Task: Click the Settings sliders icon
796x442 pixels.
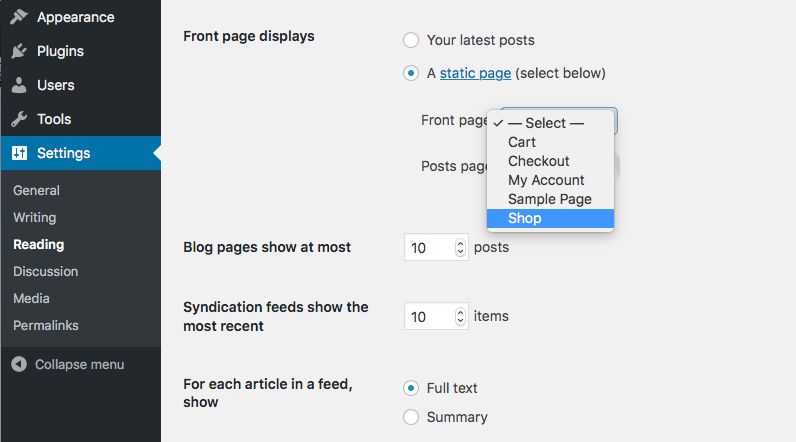Action: 19,153
